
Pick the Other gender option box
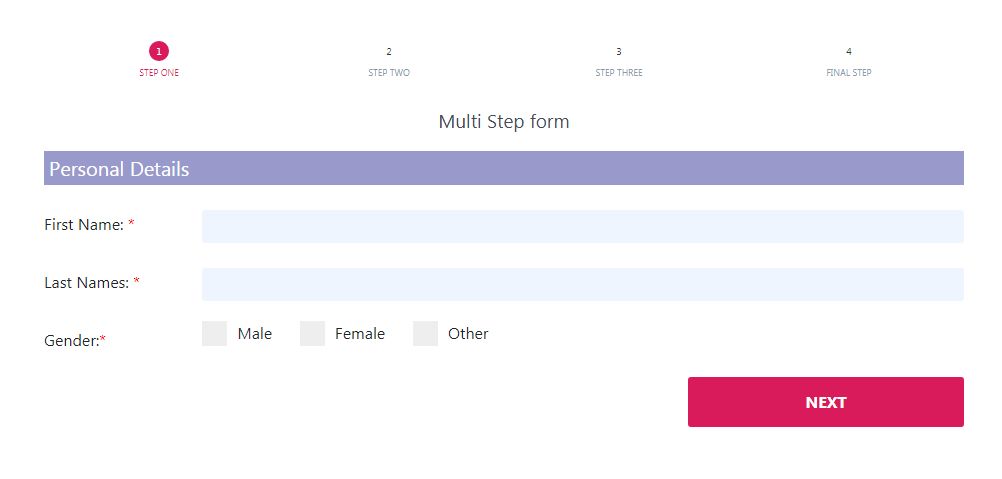(425, 334)
